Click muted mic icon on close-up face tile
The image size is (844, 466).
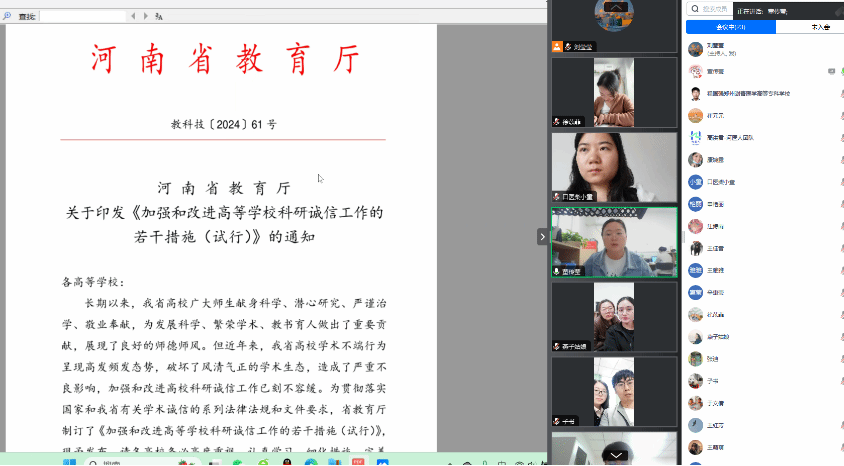pos(557,197)
